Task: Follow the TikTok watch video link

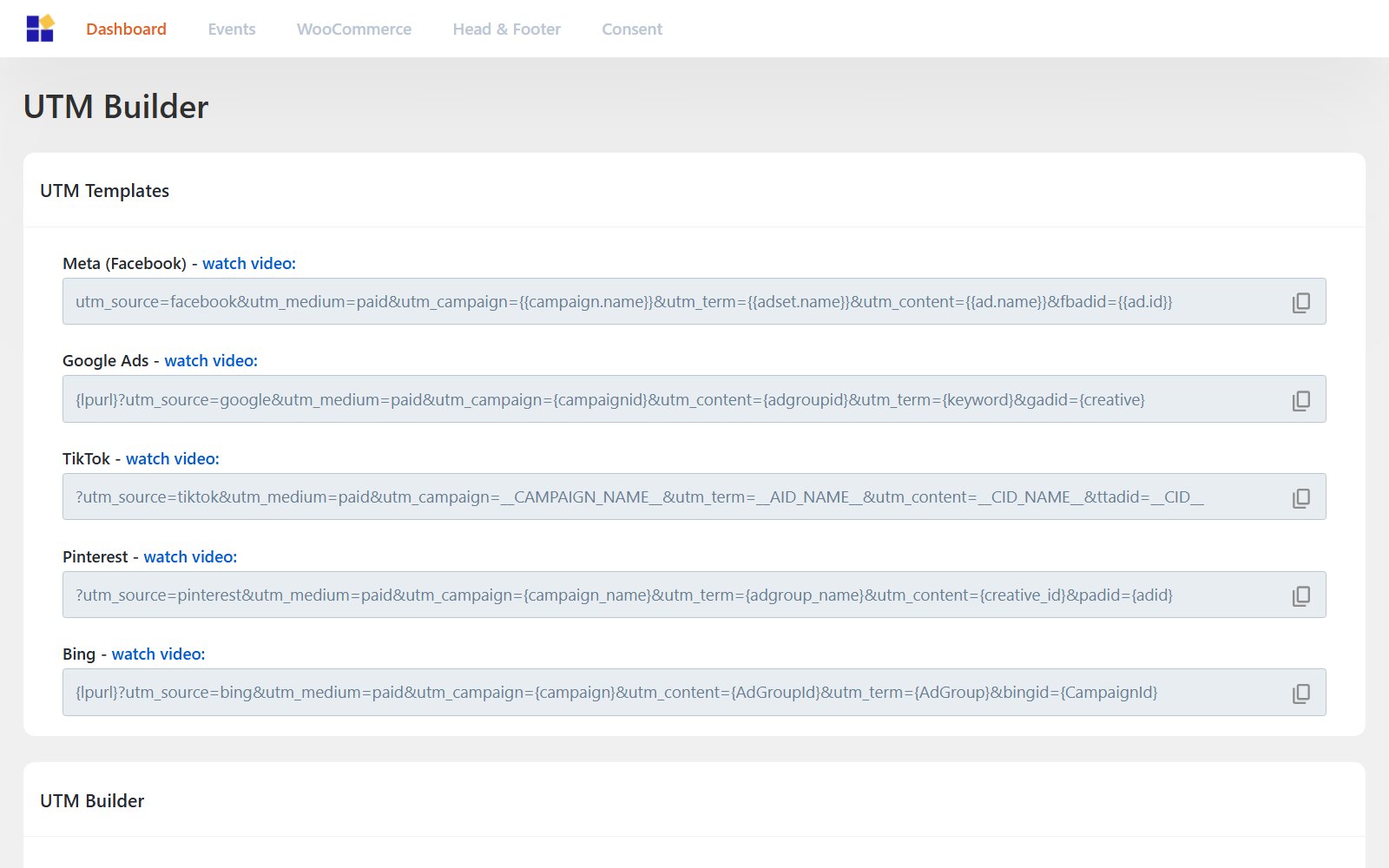Action: (173, 458)
